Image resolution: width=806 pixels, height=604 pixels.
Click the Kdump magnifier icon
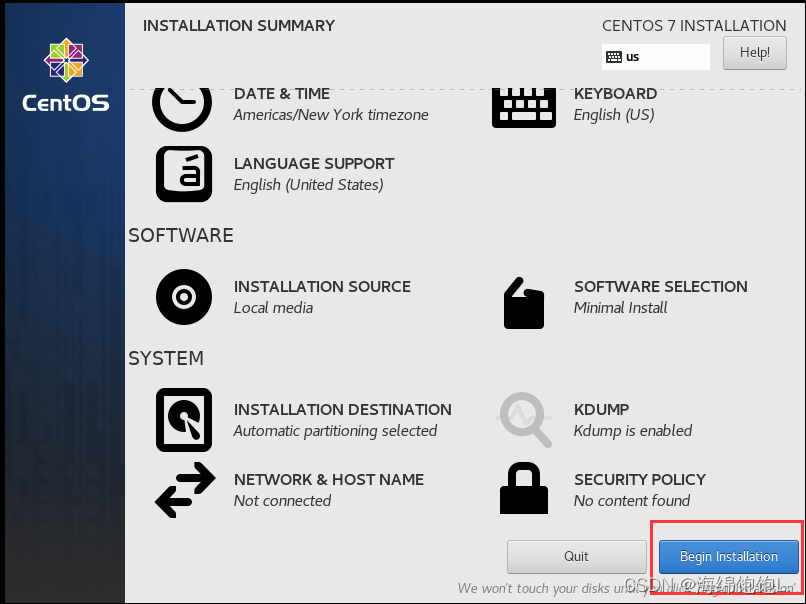(524, 419)
